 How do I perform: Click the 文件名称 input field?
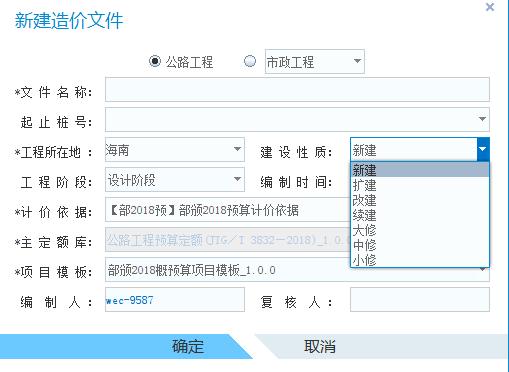(297, 89)
